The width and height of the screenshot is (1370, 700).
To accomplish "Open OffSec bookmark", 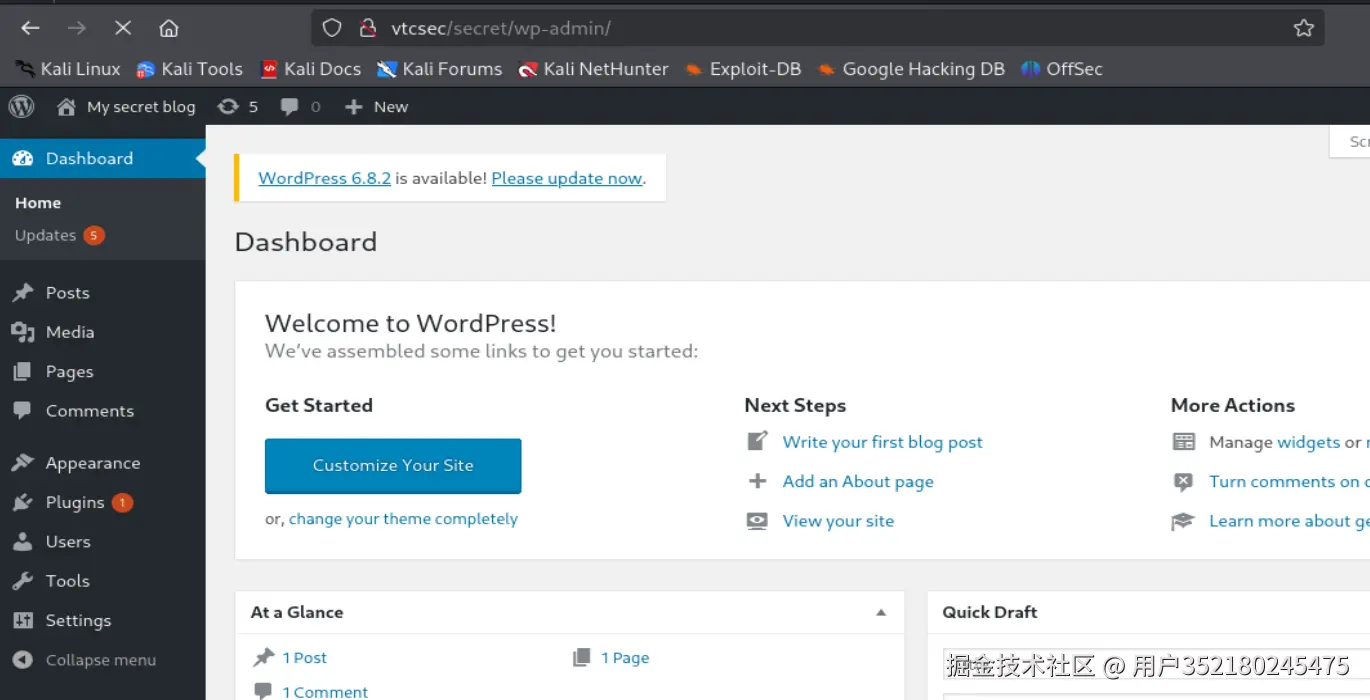I will pos(1062,69).
